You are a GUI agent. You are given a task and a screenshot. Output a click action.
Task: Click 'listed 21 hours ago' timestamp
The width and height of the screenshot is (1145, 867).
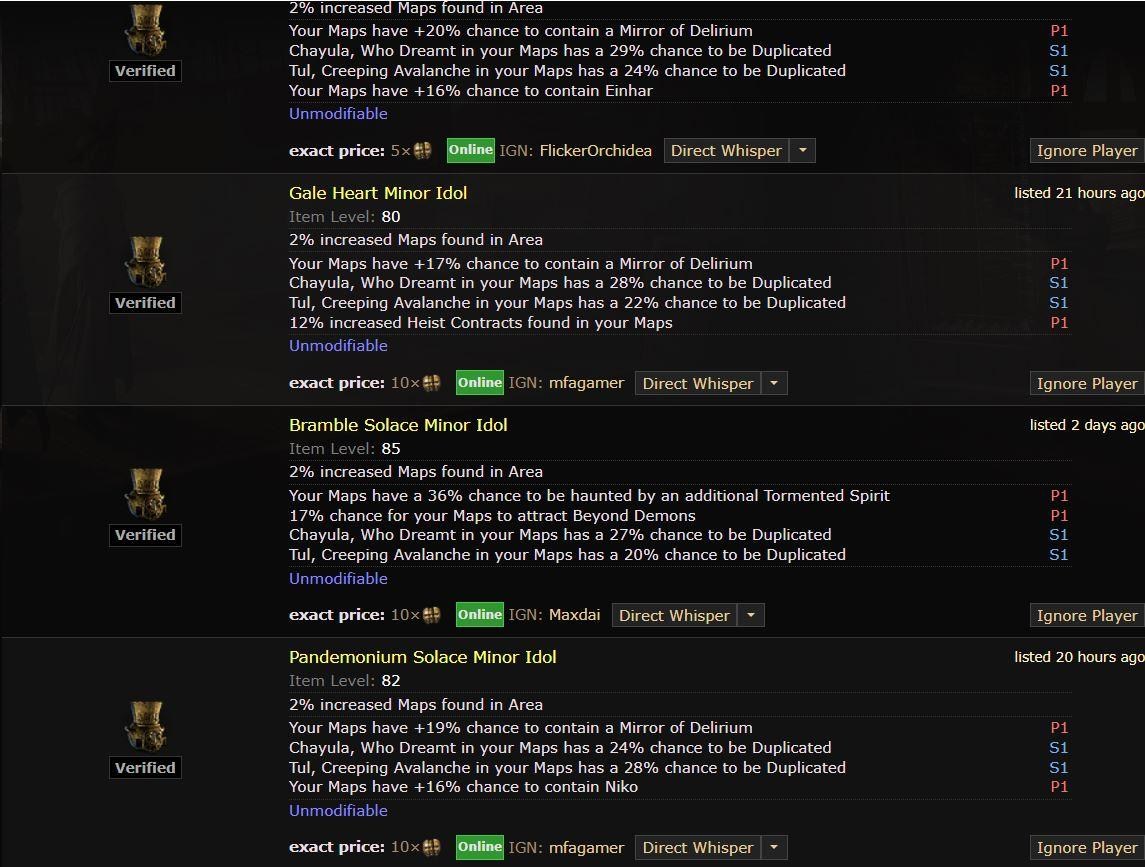(x=1079, y=193)
